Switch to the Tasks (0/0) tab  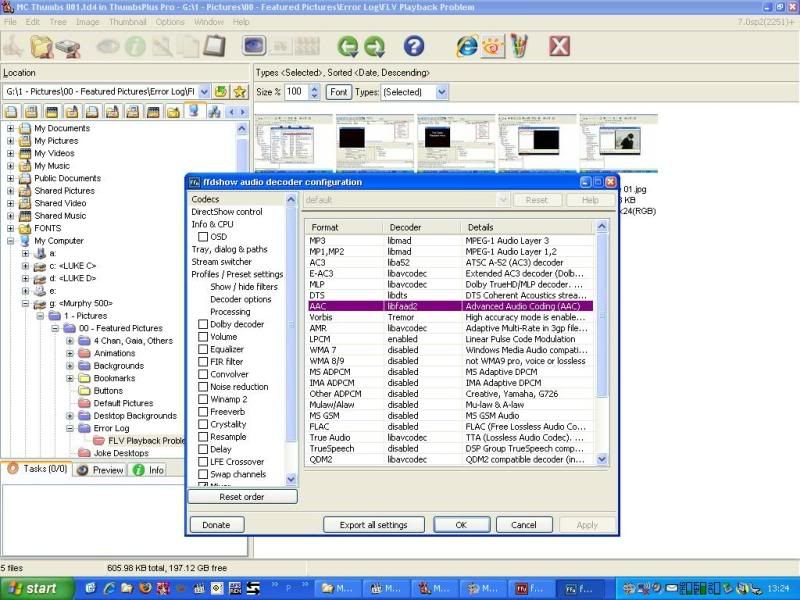point(37,469)
